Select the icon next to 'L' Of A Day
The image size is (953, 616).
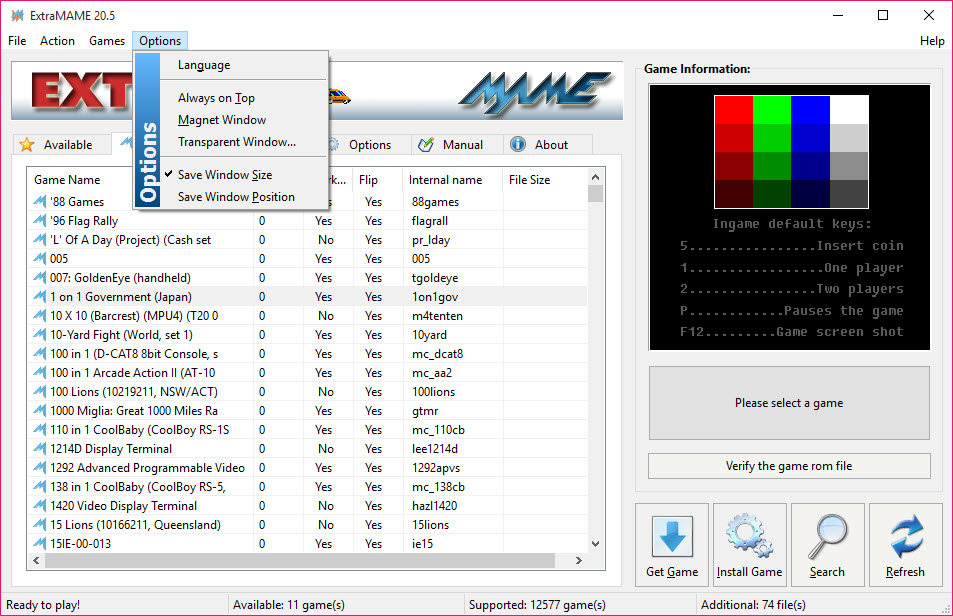(x=40, y=239)
